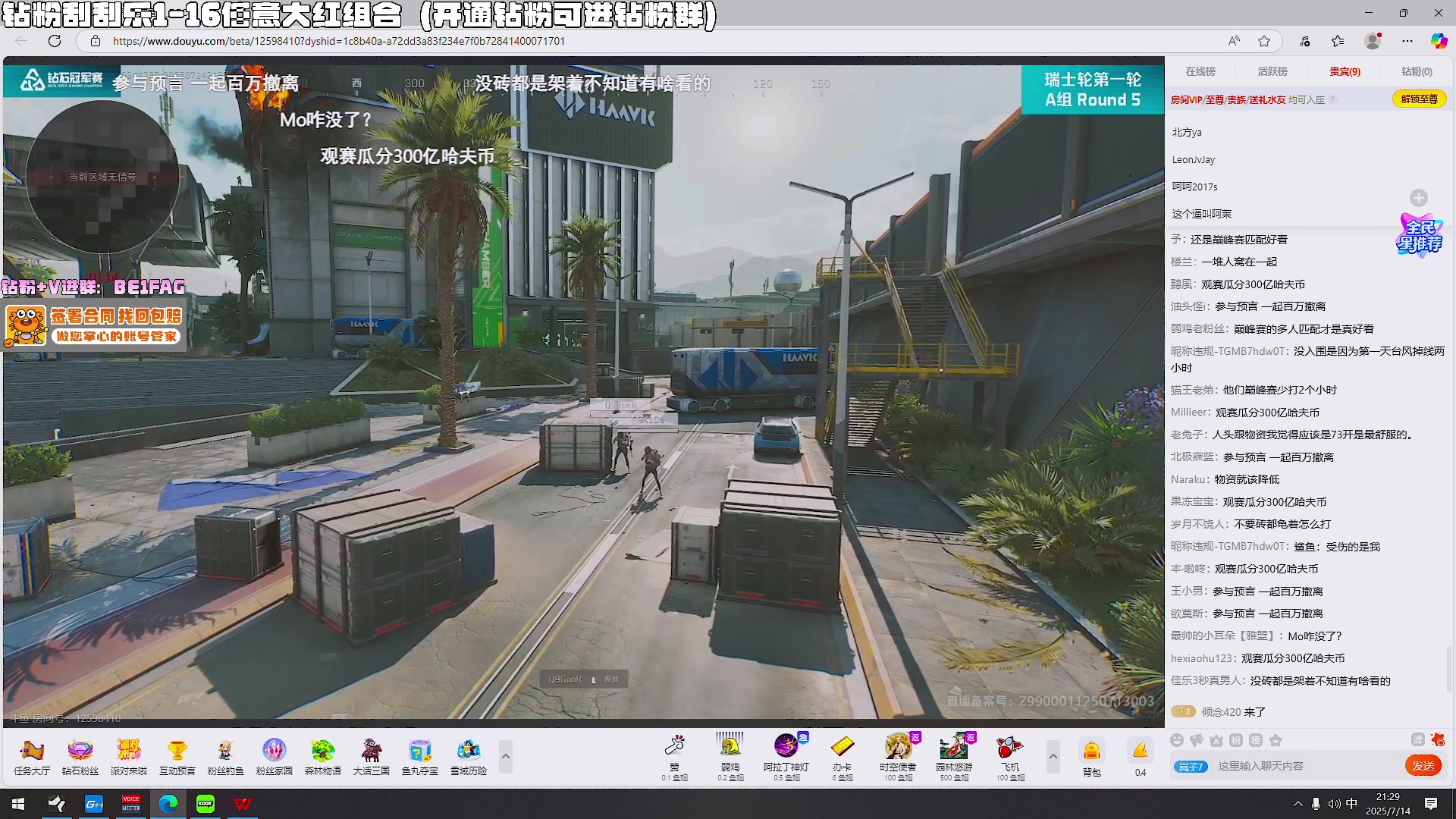This screenshot has height=819, width=1456.
Task: Open 任务大厅 task hall icon
Action: [32, 757]
